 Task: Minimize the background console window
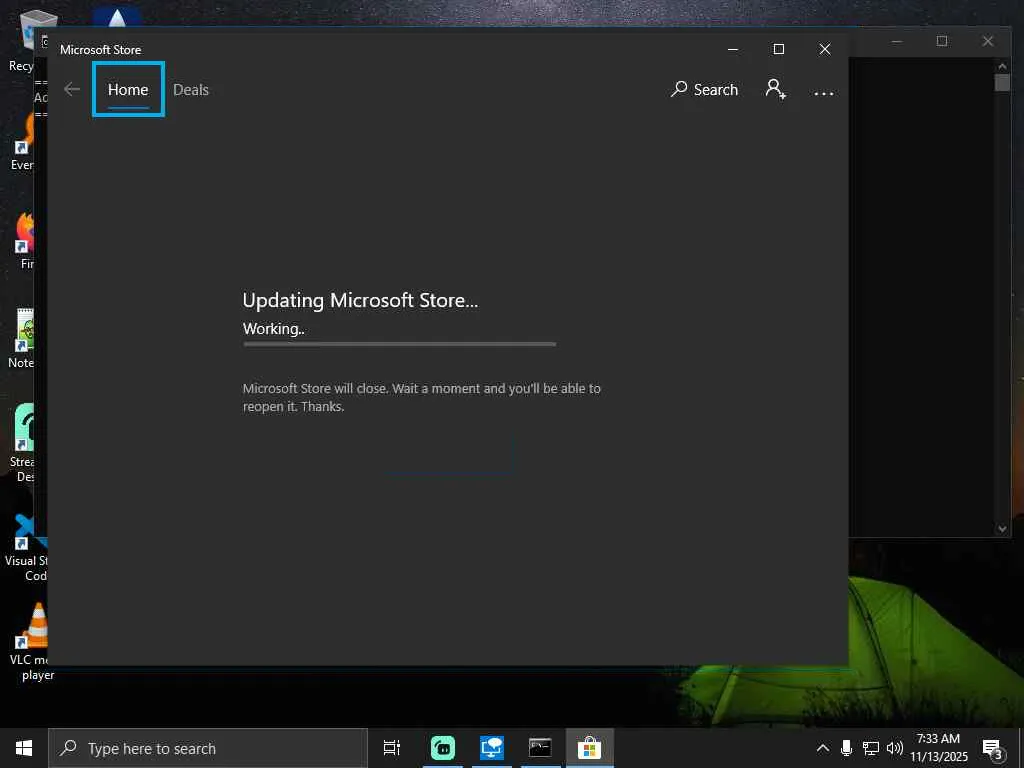pos(897,41)
